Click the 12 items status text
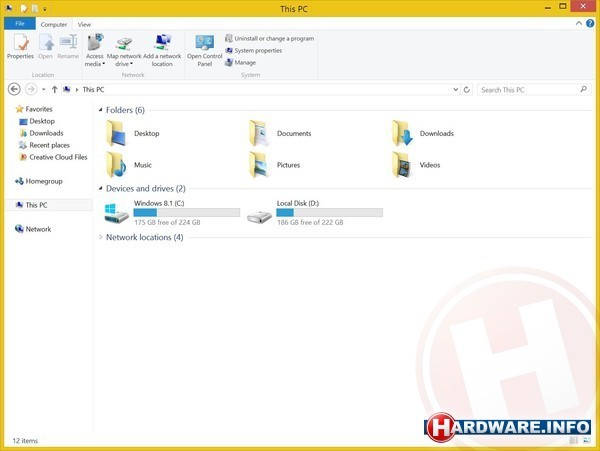This screenshot has width=600, height=451. [25, 441]
